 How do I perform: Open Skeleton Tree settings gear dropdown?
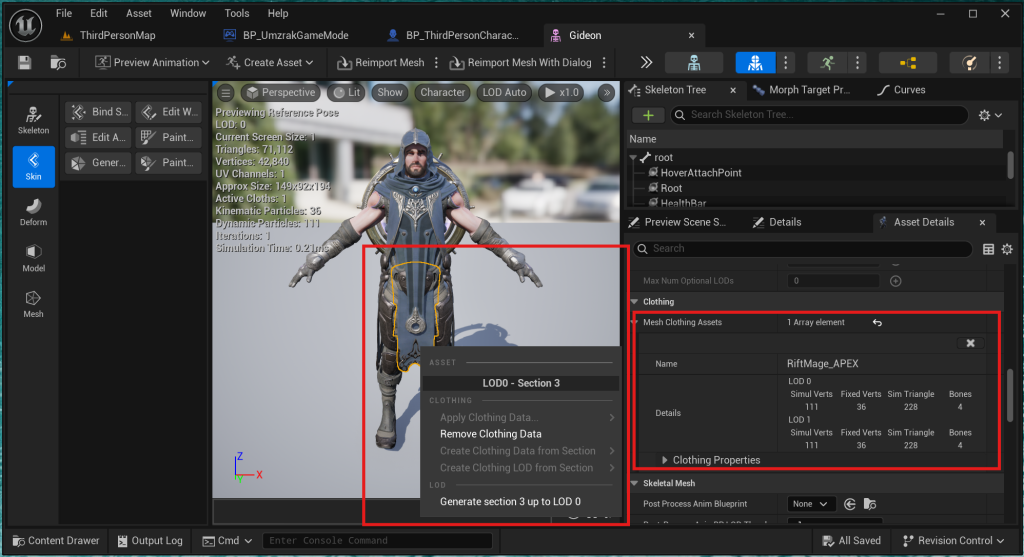coord(989,115)
